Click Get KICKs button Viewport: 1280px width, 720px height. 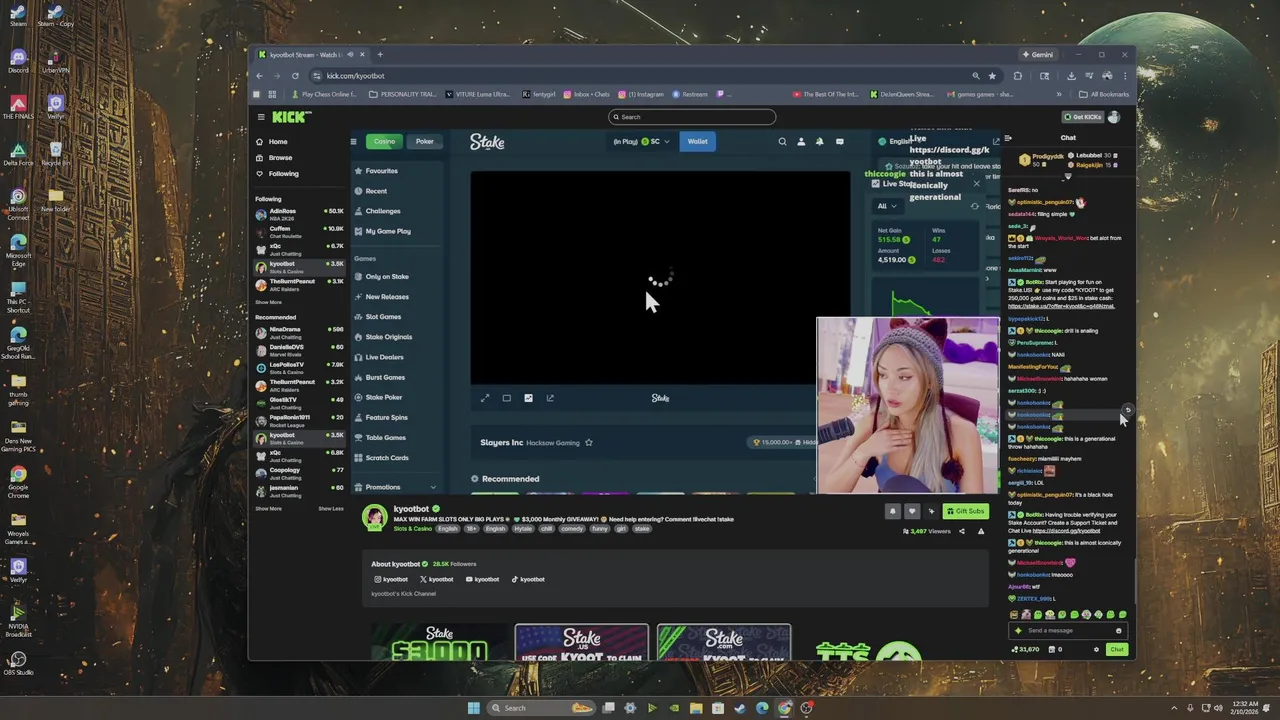click(x=1082, y=117)
